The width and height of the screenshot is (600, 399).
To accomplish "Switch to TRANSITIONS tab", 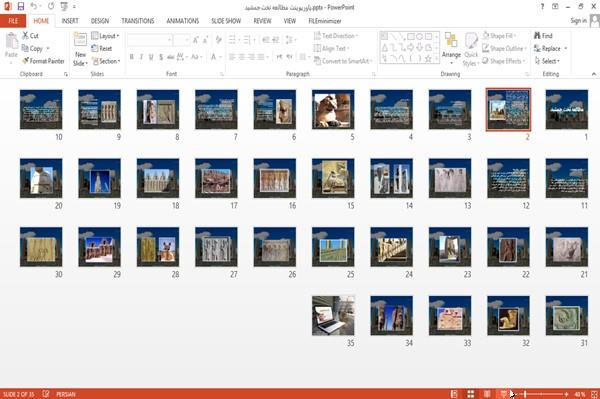I will [x=138, y=21].
